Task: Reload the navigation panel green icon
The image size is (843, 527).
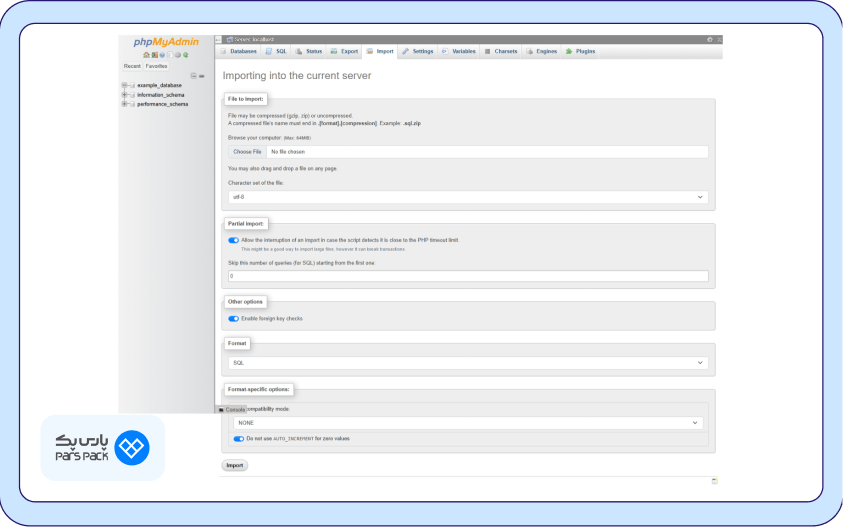Action: pyautogui.click(x=185, y=55)
